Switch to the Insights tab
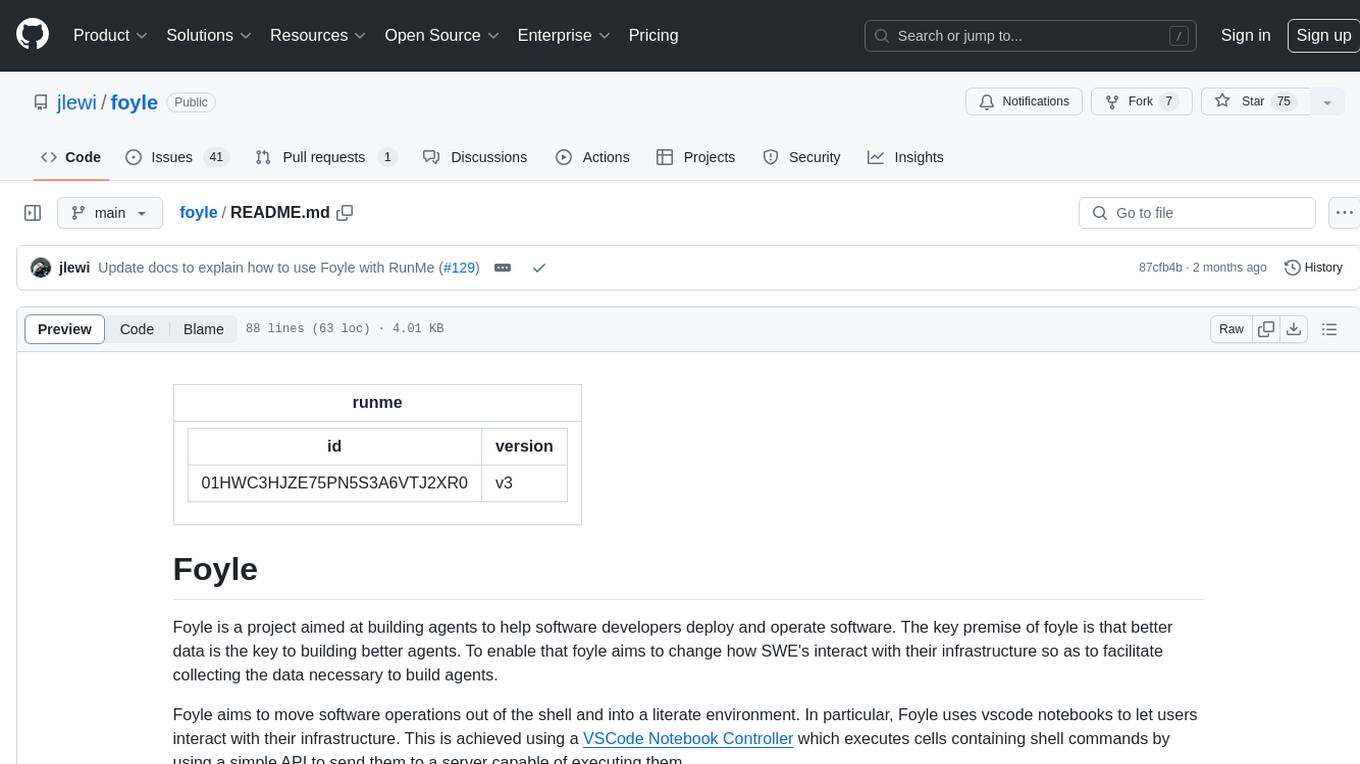 pyautogui.click(x=905, y=157)
